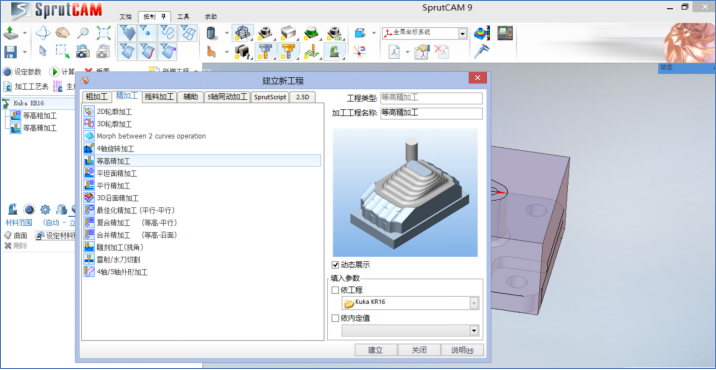Screen dimensions: 716x370
Task: Open dropdown under 依内定值
Action: coord(474,331)
